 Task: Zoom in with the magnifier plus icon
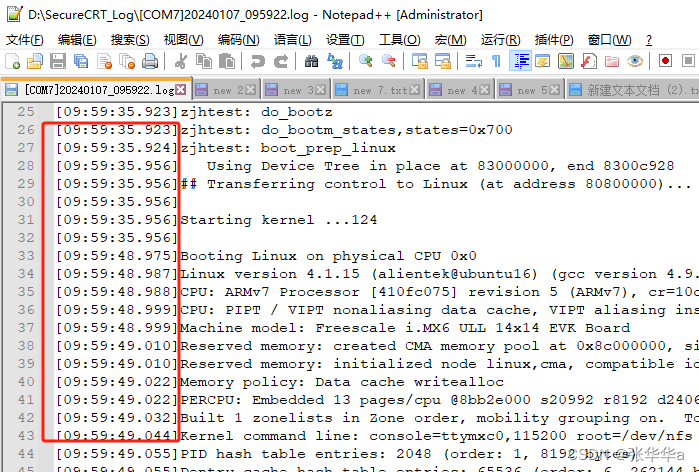pos(366,61)
